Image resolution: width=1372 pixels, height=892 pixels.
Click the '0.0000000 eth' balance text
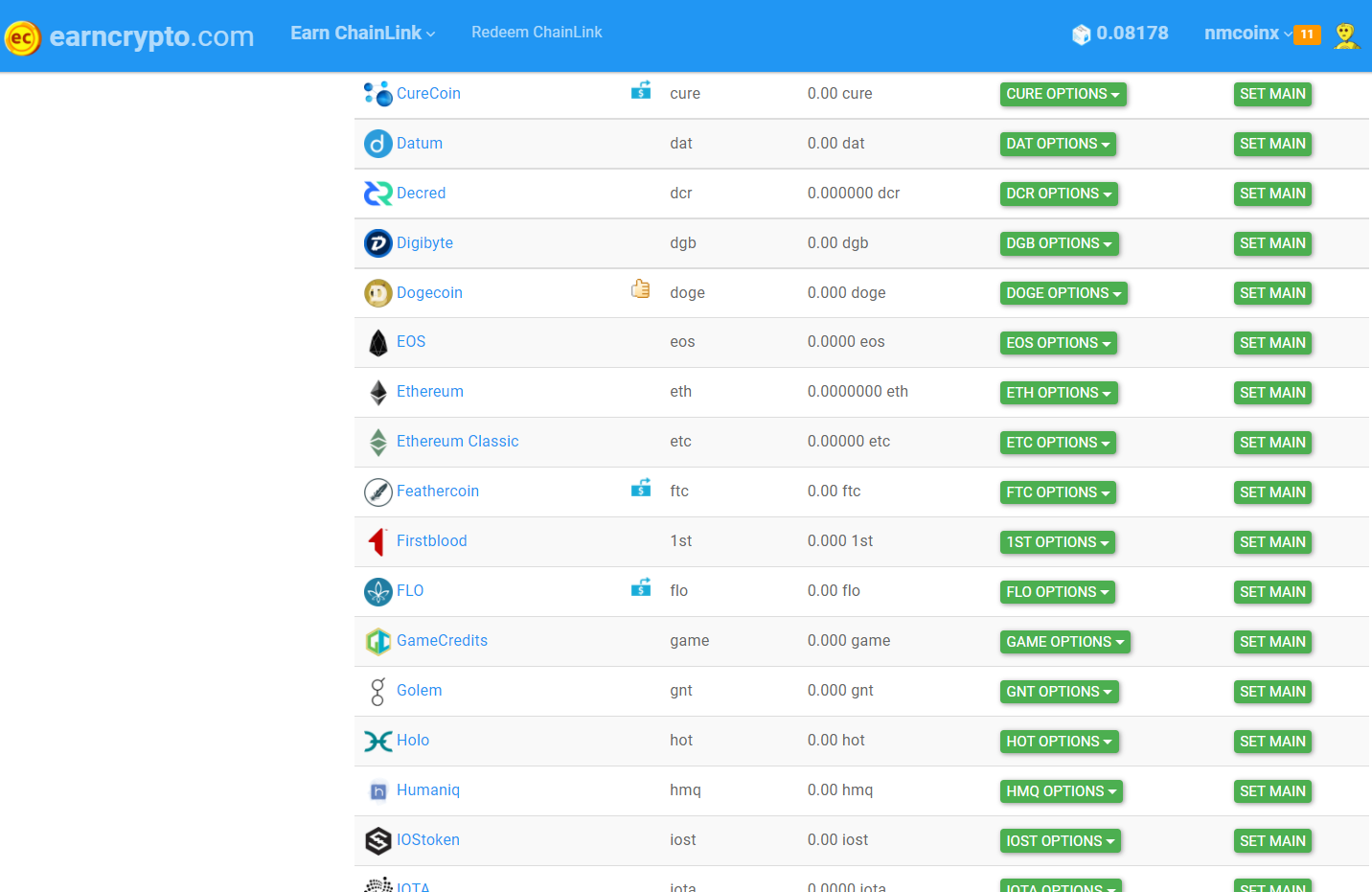[857, 392]
